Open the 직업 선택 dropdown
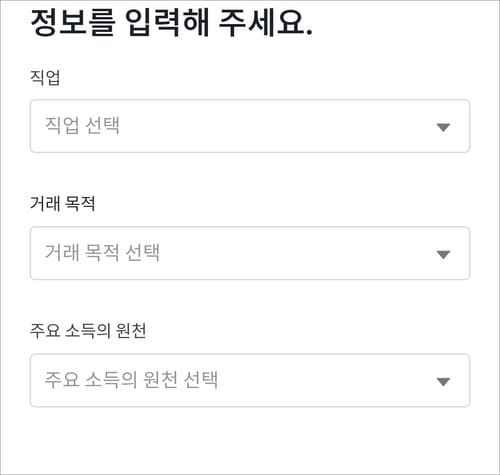Viewport: 500px width, 475px height. click(x=250, y=126)
